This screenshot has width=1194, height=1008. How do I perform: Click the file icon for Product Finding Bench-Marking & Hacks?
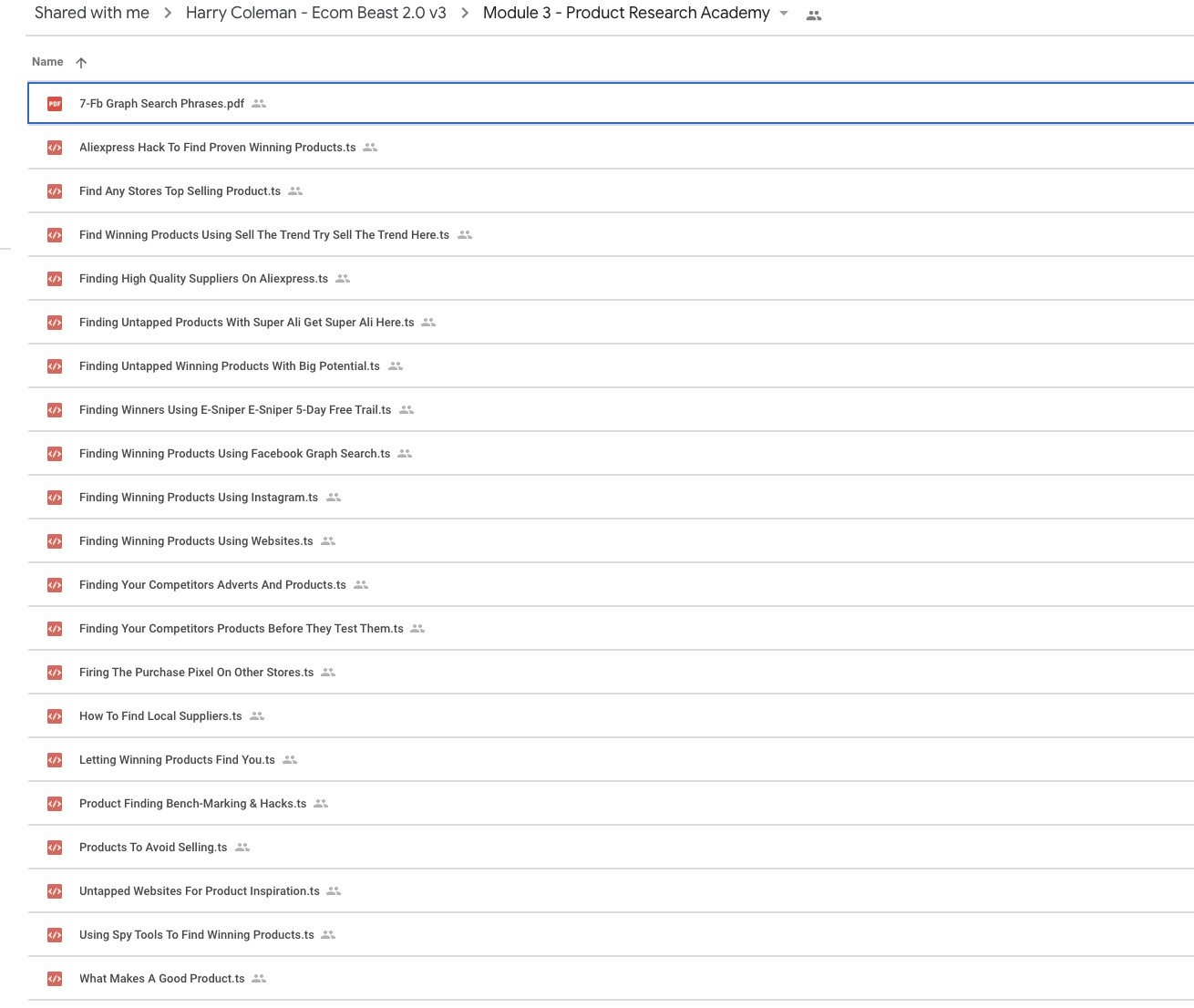pos(55,804)
